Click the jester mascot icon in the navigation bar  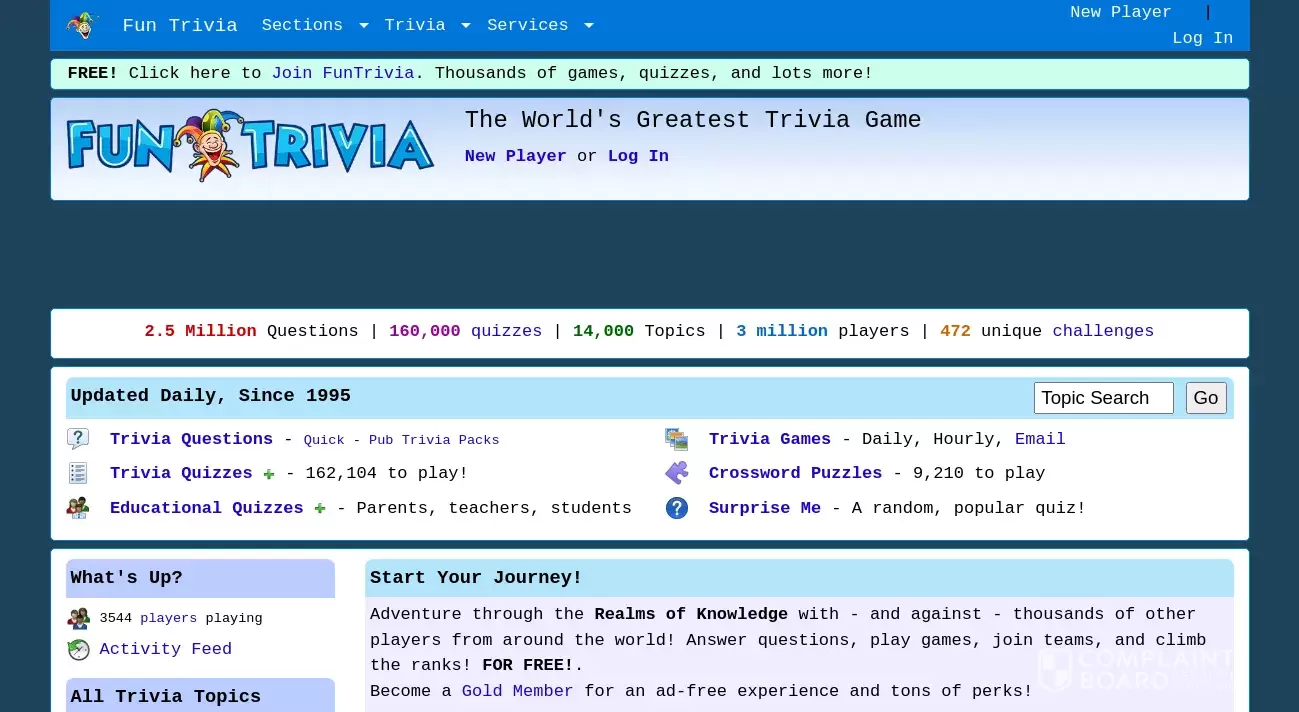click(82, 25)
